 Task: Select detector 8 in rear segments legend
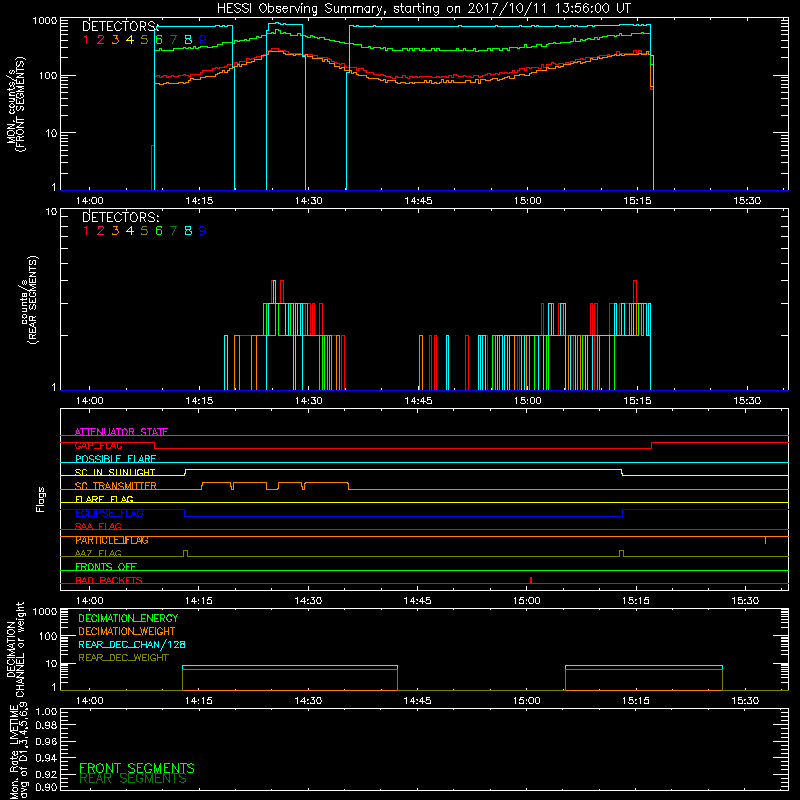(x=188, y=231)
